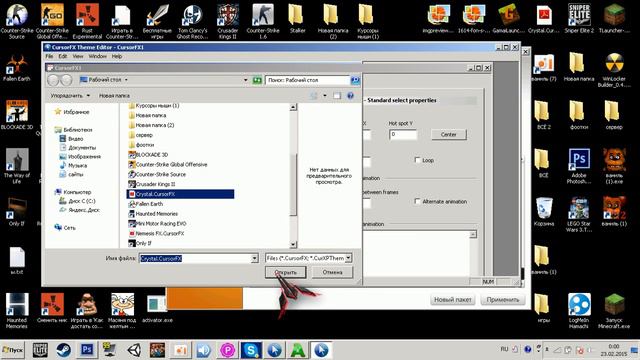The height and width of the screenshot is (360, 640).
Task: Open the Имя файла combo dropdown
Action: point(254,258)
